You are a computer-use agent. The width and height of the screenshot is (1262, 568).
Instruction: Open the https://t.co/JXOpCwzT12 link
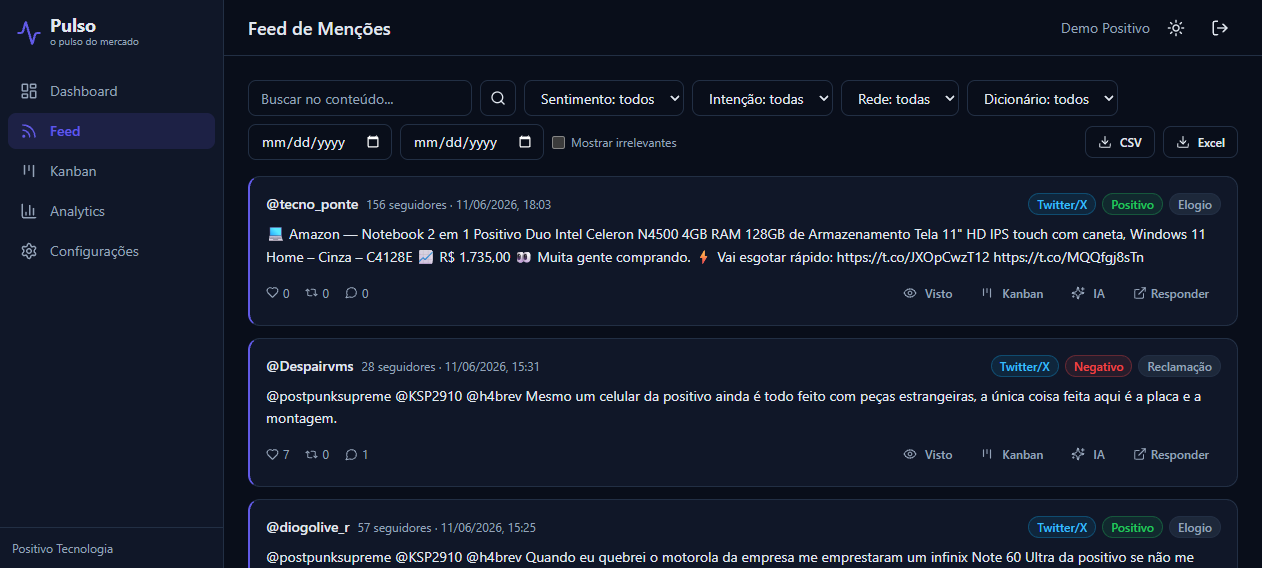(912, 257)
